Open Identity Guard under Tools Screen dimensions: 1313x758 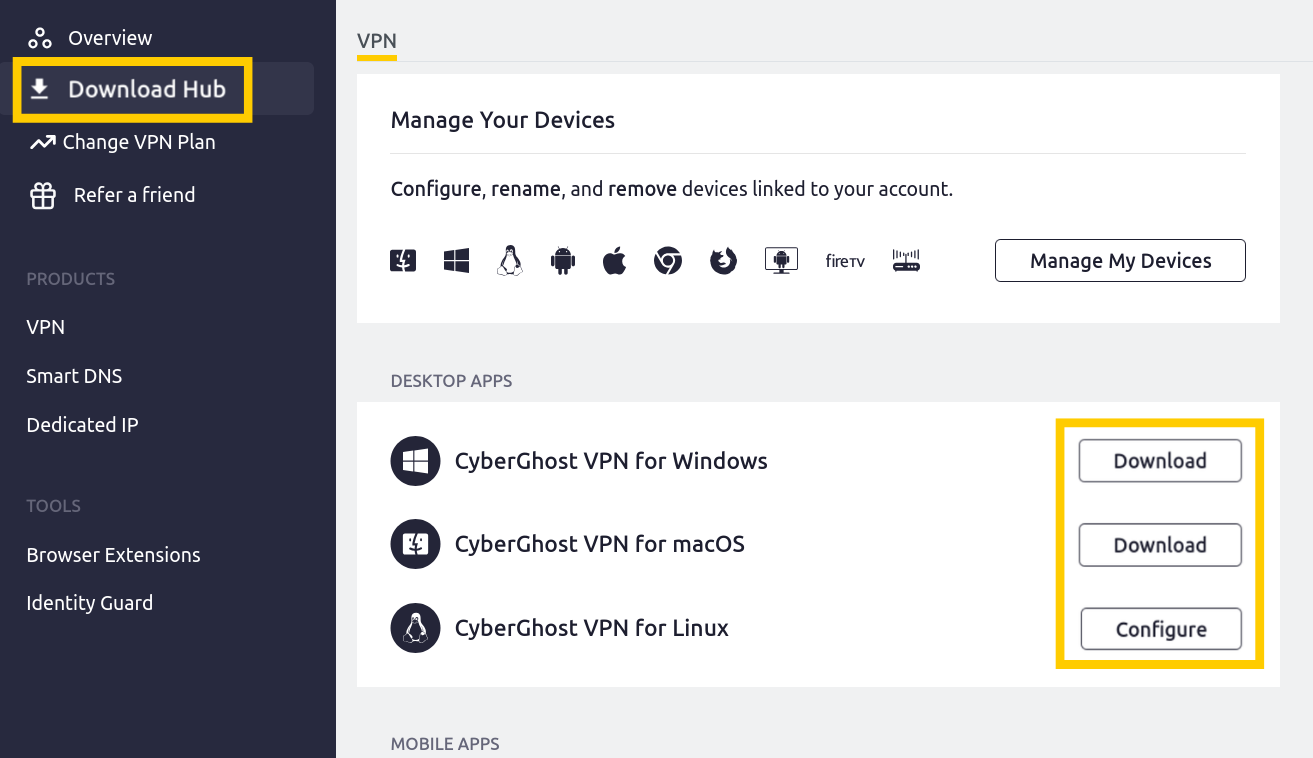point(89,603)
